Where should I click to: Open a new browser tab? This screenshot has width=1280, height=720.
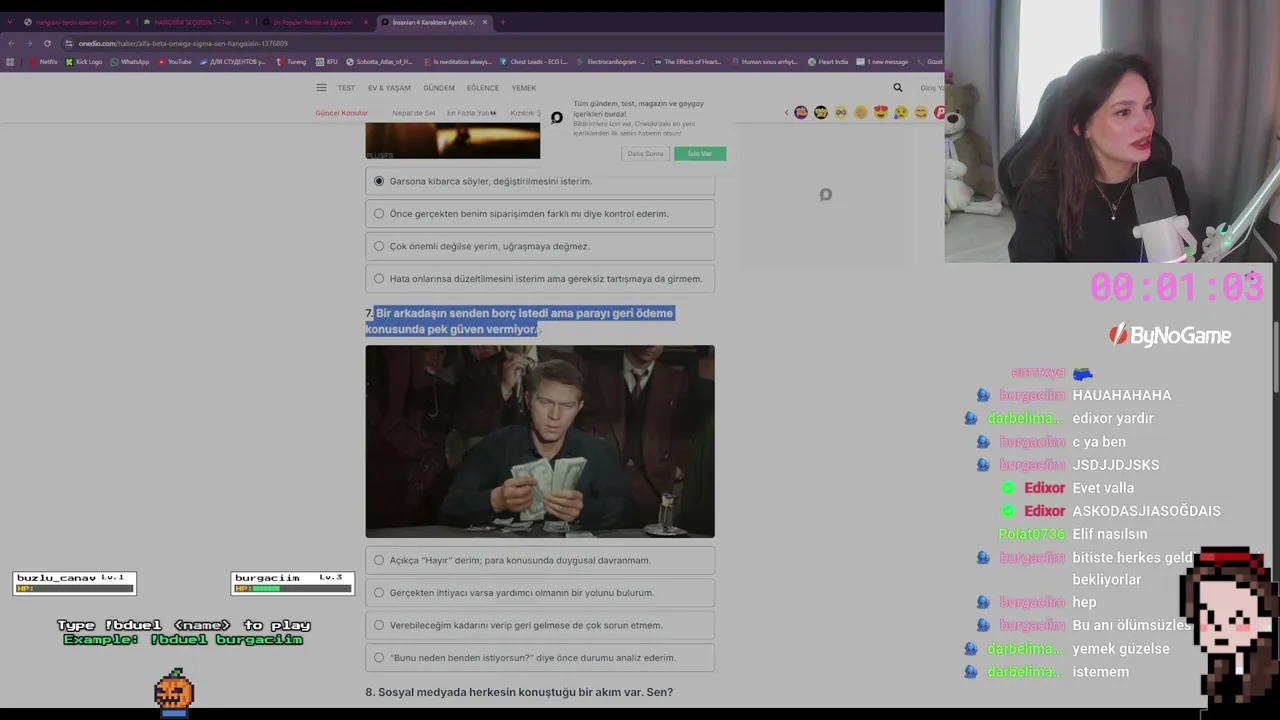(x=502, y=22)
